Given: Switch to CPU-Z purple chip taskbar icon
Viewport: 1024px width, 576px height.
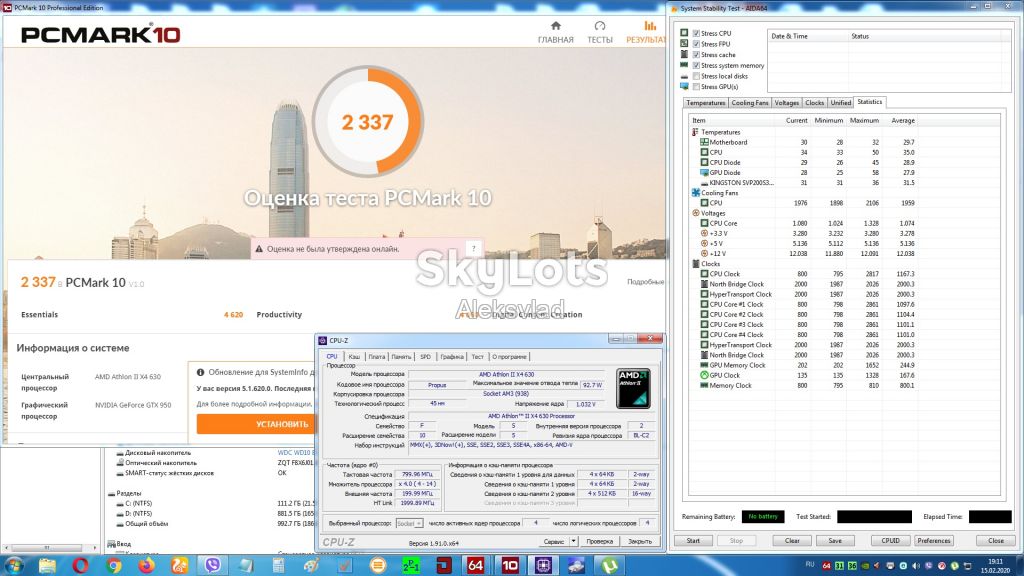Looking at the screenshot, I should 543,565.
